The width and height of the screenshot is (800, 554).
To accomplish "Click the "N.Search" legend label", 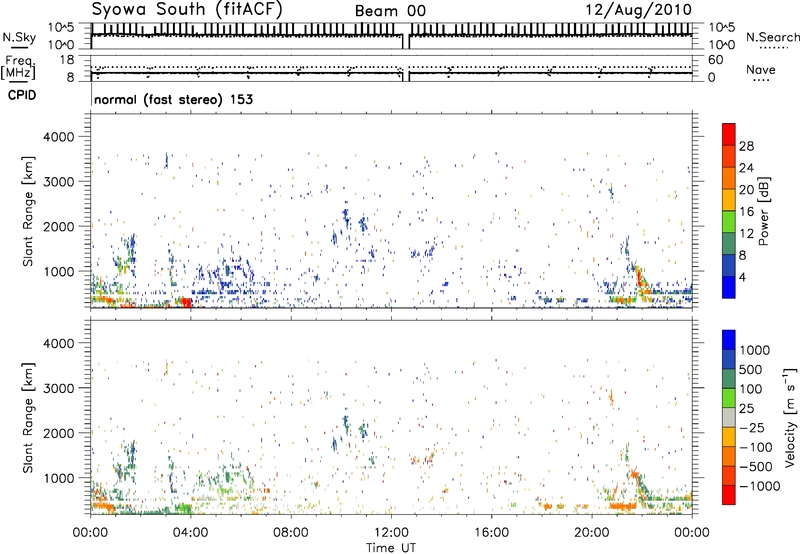I will pos(772,37).
